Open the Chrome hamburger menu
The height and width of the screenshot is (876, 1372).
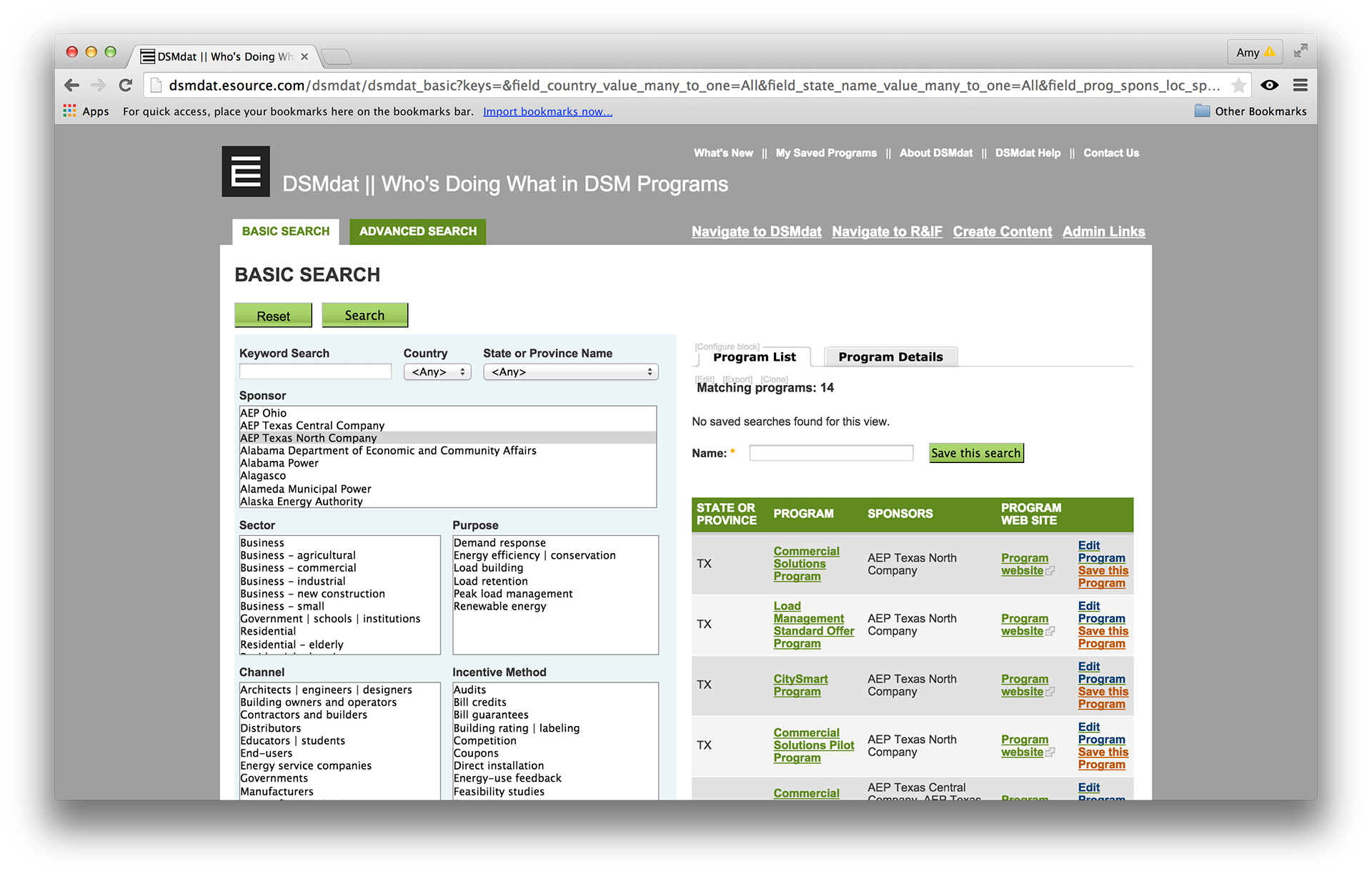tap(1301, 86)
